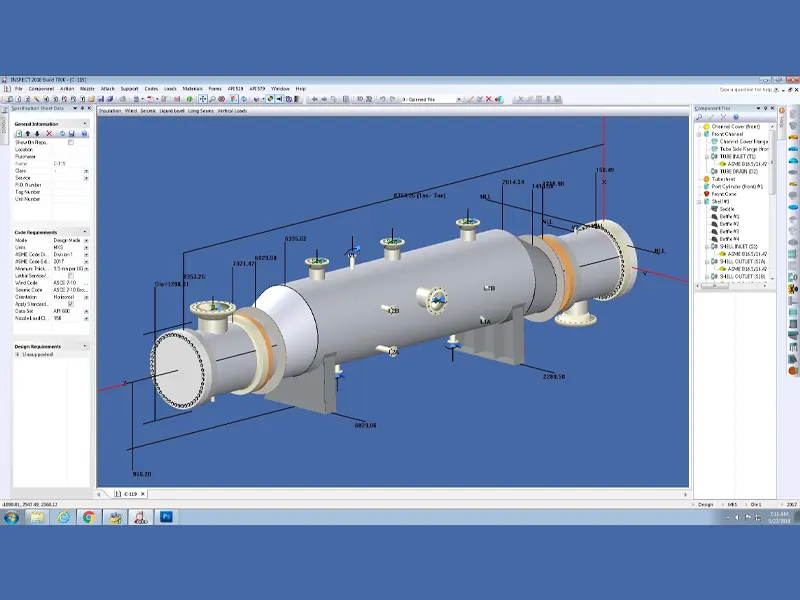The image size is (800, 600).
Task: Uncheck the Apply Standard checkbox
Action: [x=70, y=304]
